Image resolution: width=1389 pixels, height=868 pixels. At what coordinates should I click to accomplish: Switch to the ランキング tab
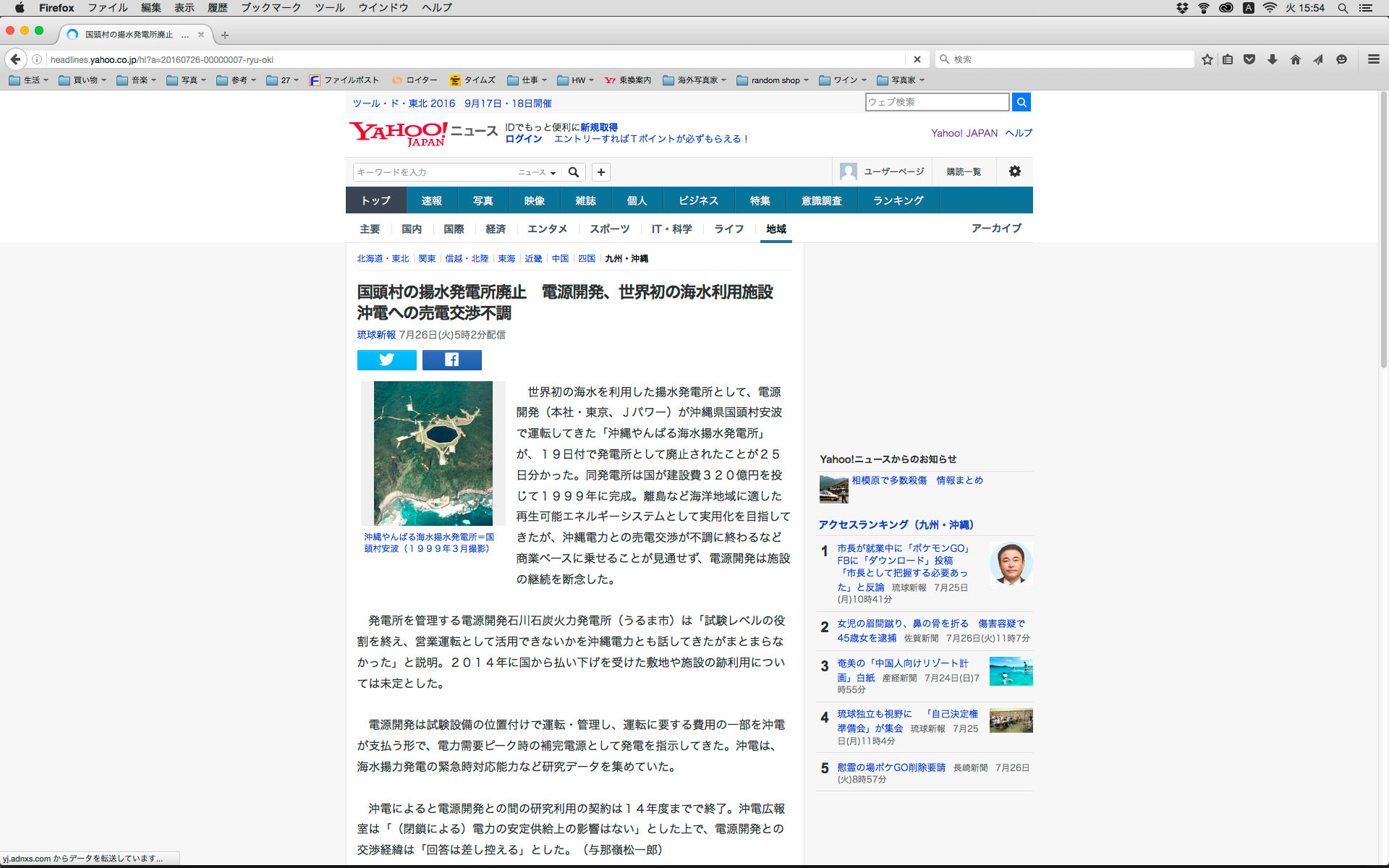point(898,200)
